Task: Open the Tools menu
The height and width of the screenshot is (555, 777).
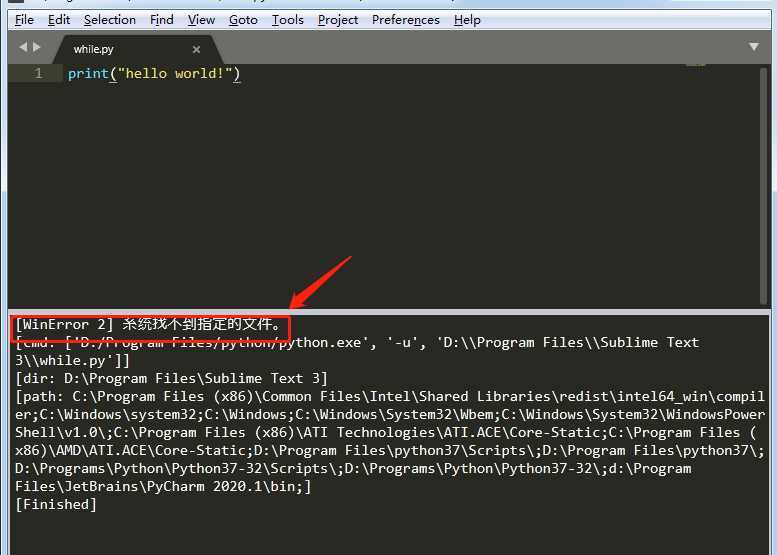Action: (288, 20)
